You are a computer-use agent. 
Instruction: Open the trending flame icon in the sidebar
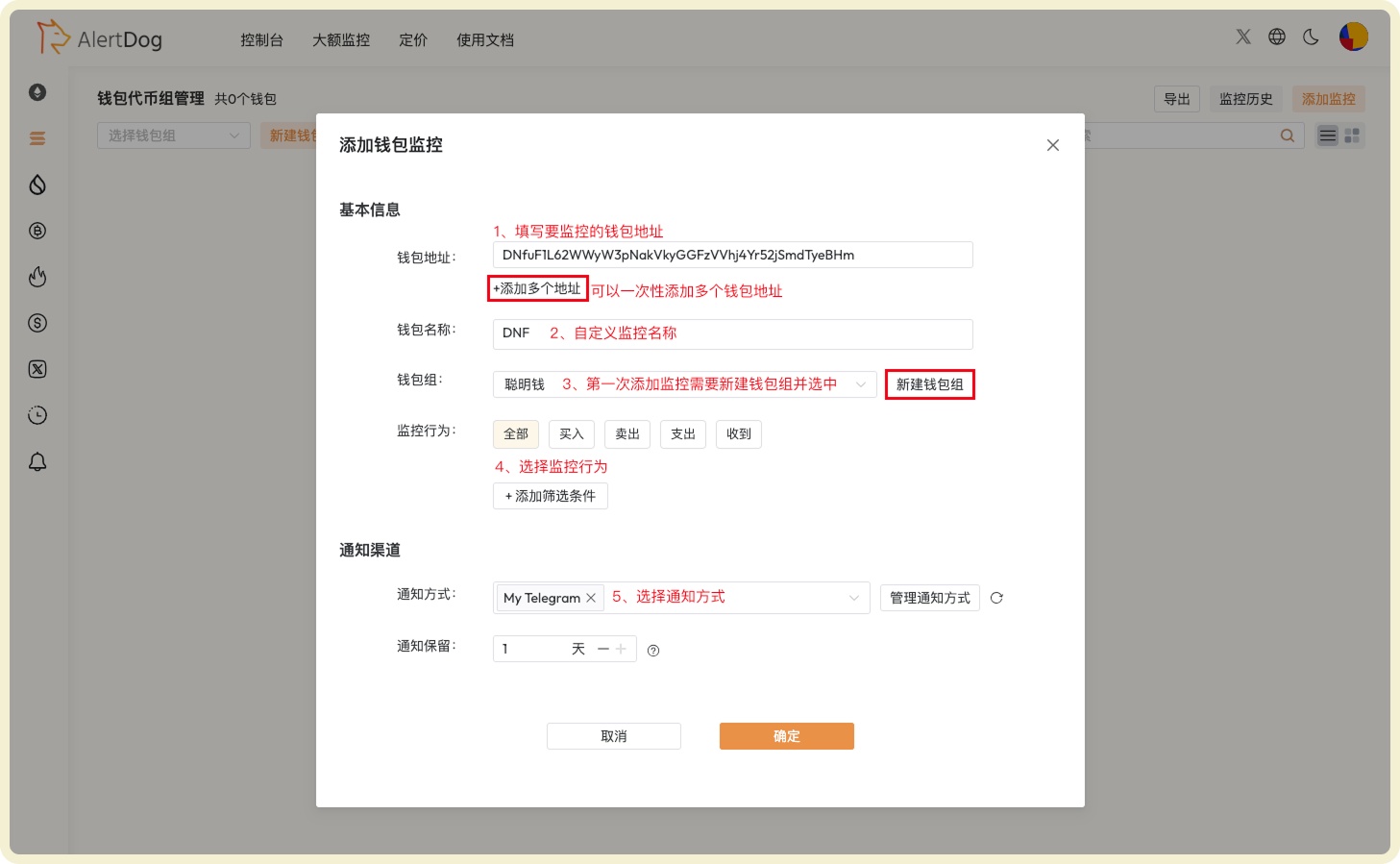click(37, 277)
